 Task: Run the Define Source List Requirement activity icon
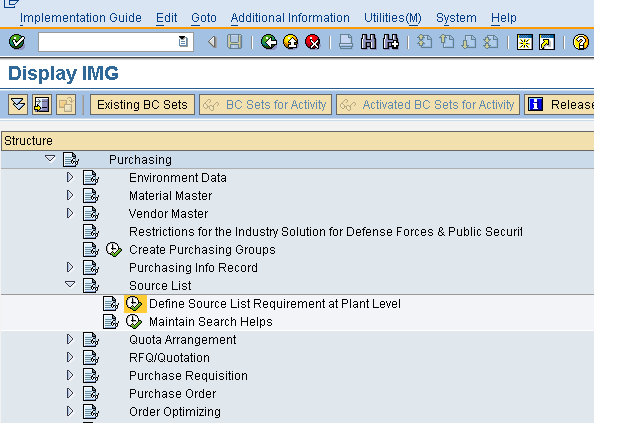point(134,304)
